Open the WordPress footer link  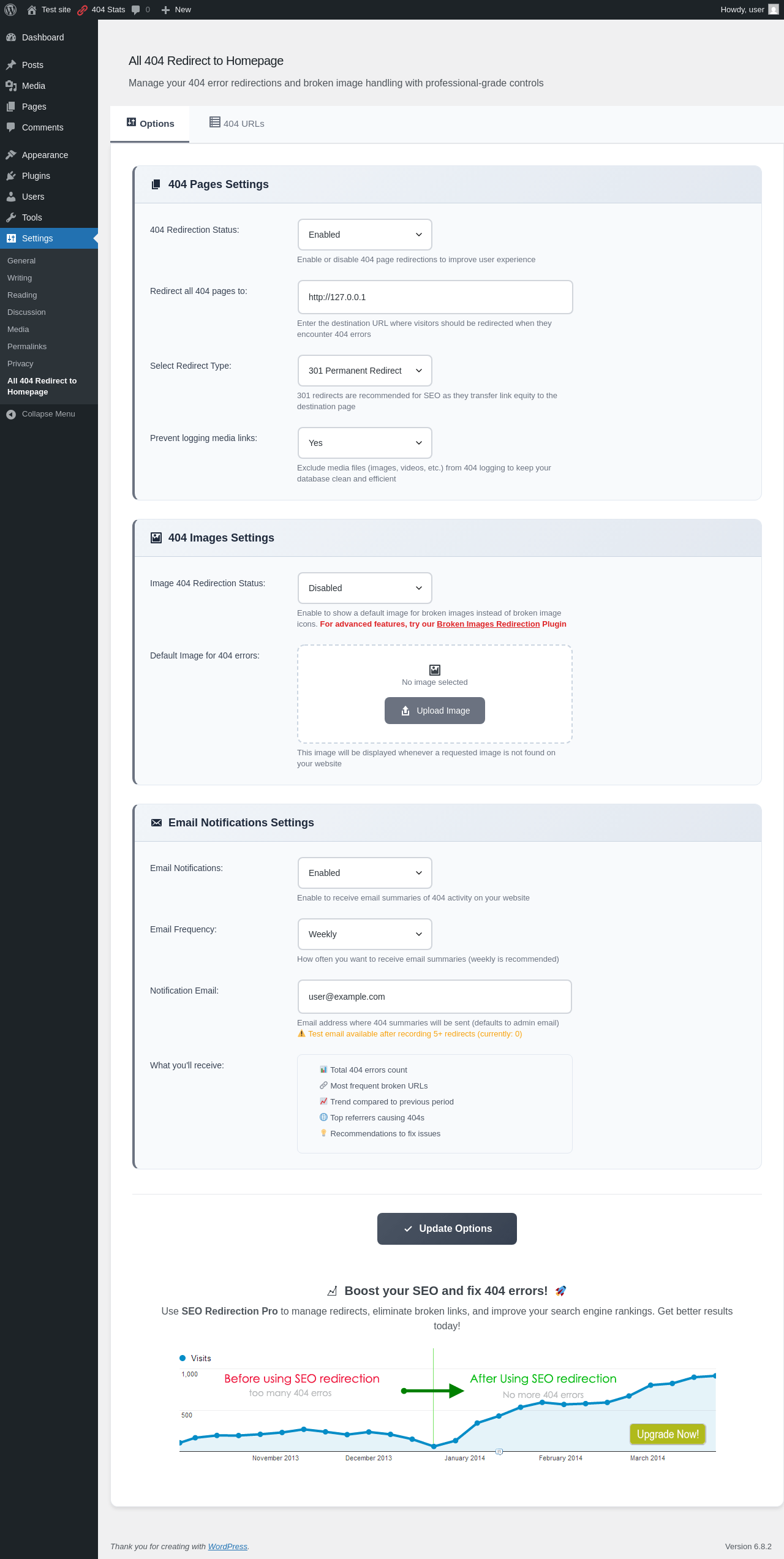[x=228, y=1547]
